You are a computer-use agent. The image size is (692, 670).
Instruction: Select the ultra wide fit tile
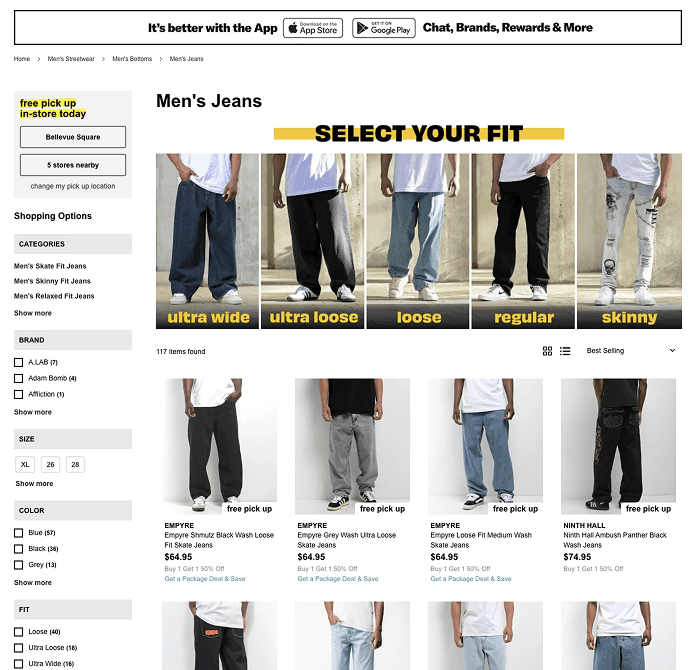(207, 241)
